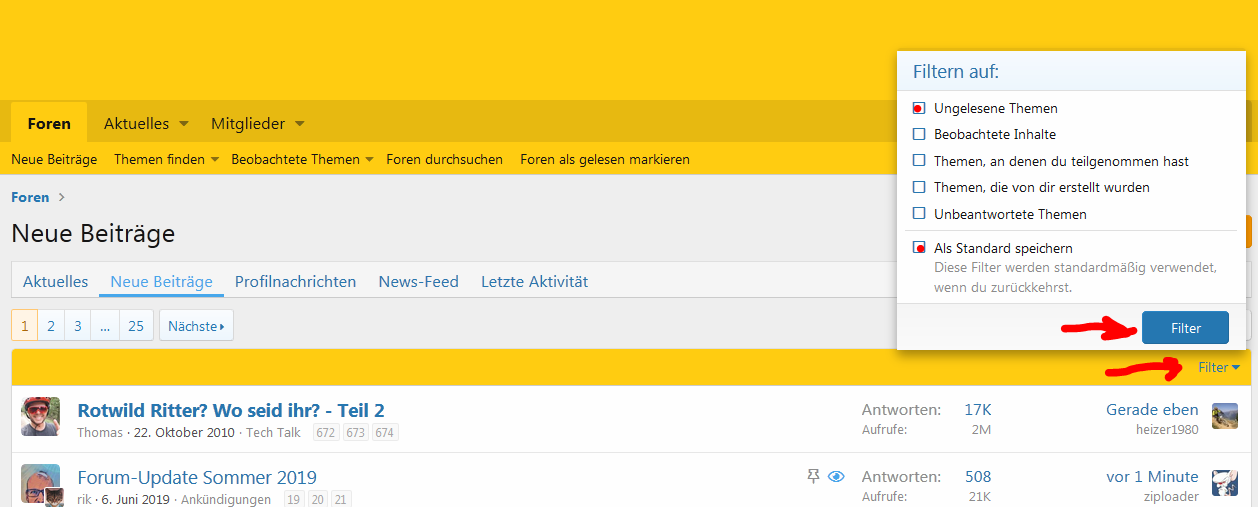Click the watched-thread eye icon
This screenshot has width=1258, height=507.
[837, 477]
